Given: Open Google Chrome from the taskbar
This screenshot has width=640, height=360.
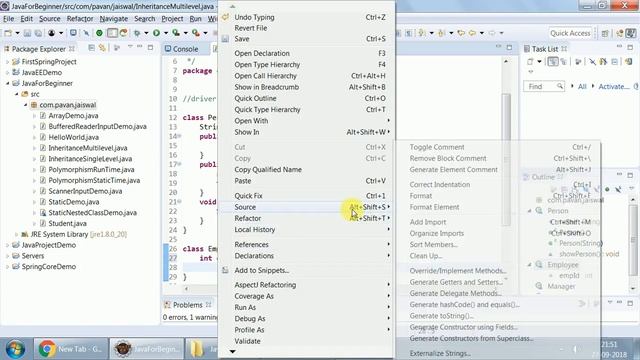Looking at the screenshot, I should [x=71, y=349].
